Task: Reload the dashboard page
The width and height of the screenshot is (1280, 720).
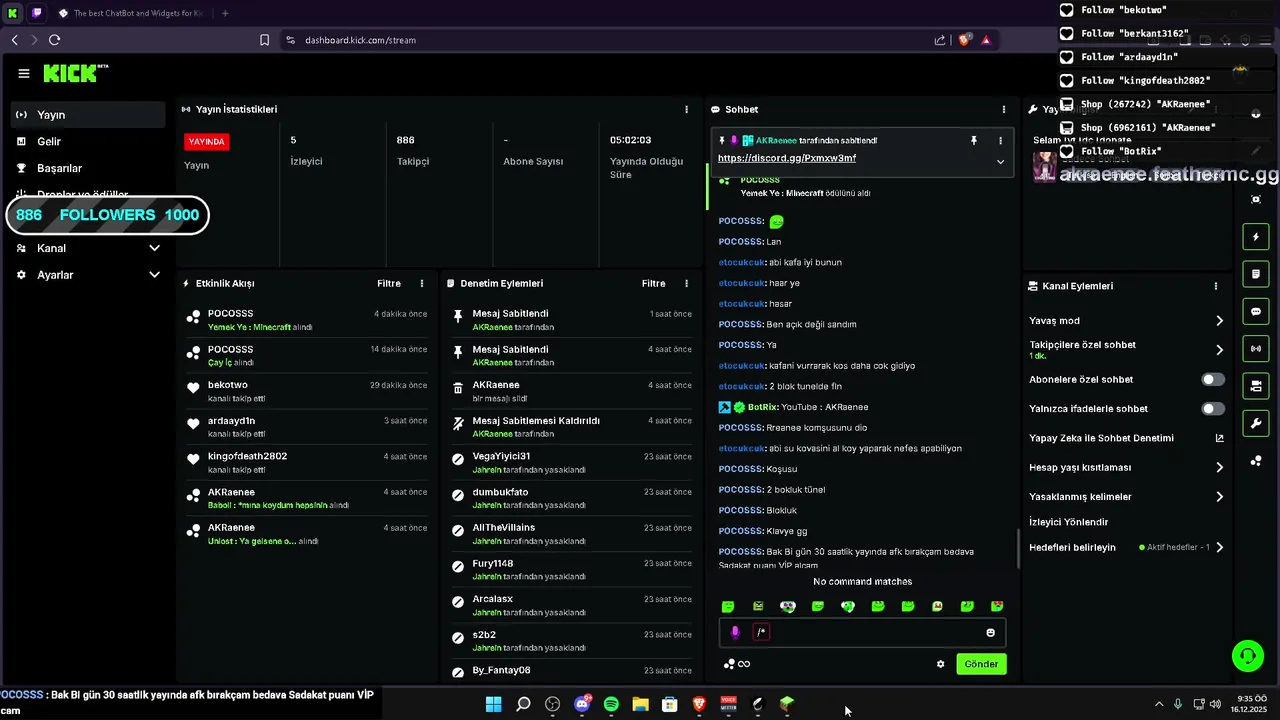Action: pyautogui.click(x=54, y=40)
